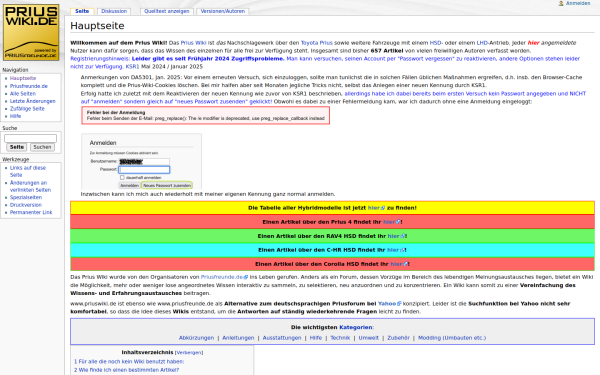The width and height of the screenshot is (600, 375).
Task: Open Modding (Umbauten etc.) category
Action: pyautogui.click(x=452, y=338)
